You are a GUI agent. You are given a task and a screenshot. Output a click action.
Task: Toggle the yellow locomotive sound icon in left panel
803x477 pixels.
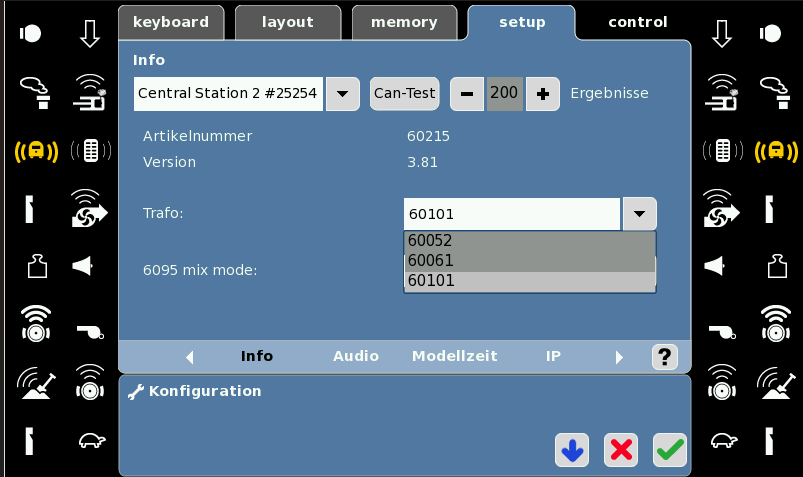click(x=36, y=151)
